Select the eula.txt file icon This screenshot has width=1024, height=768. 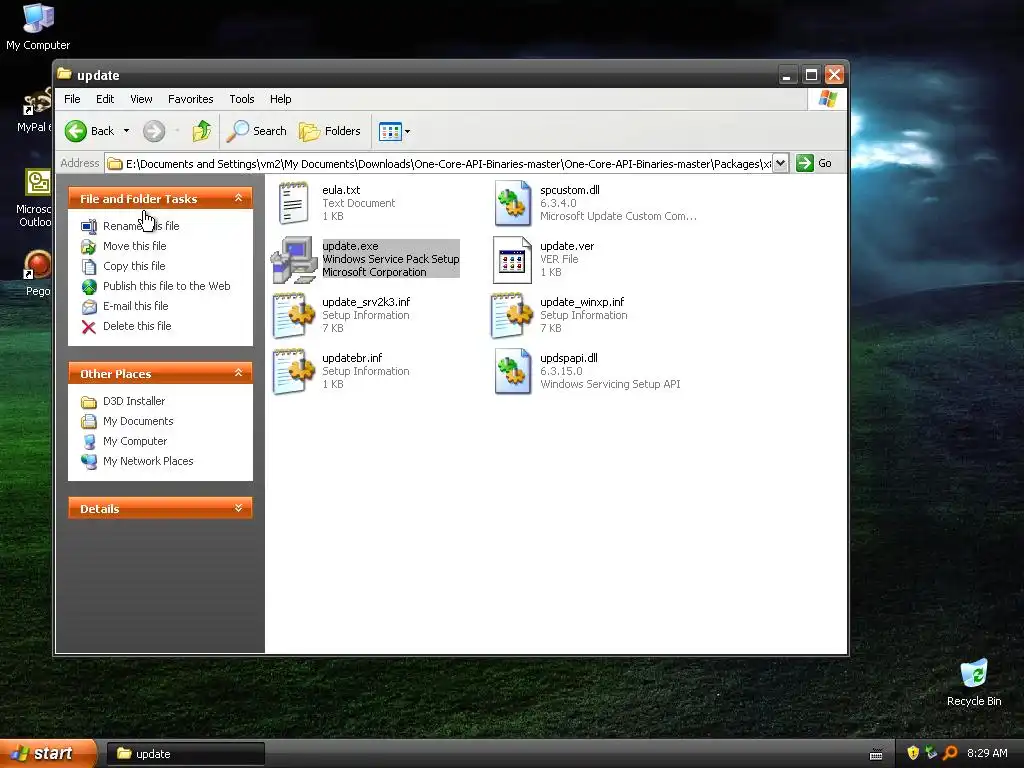(293, 203)
